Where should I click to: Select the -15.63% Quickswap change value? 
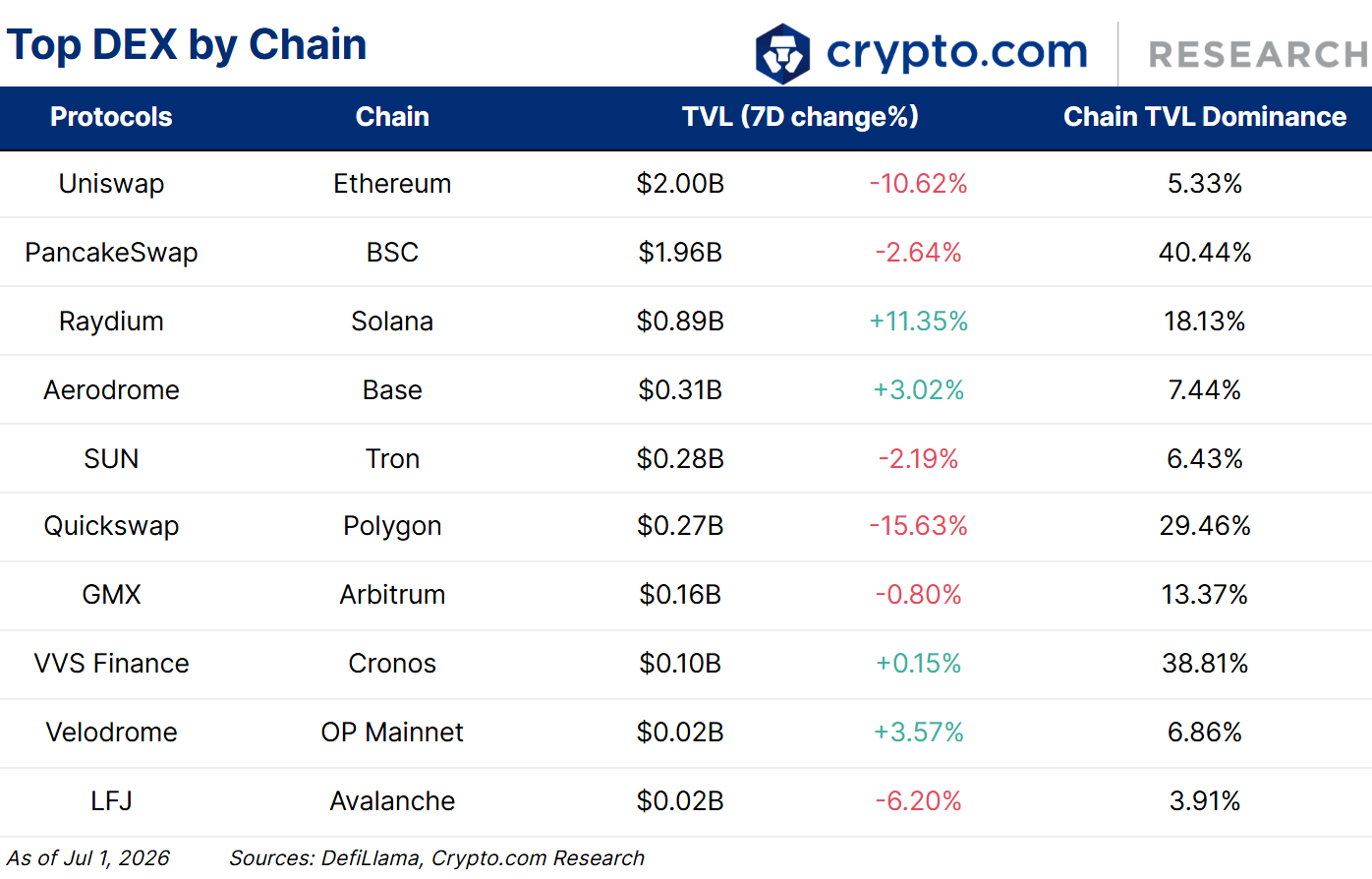919,526
